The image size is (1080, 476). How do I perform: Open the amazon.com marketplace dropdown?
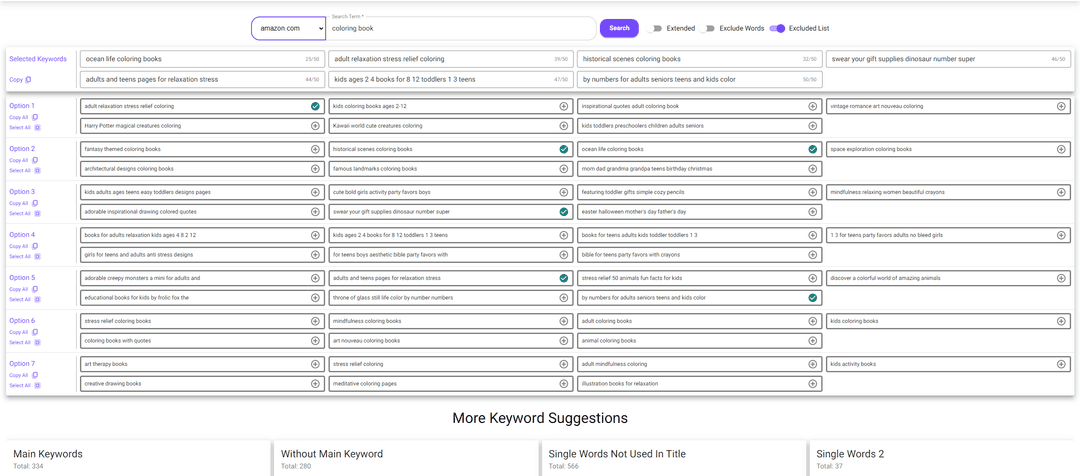point(287,28)
